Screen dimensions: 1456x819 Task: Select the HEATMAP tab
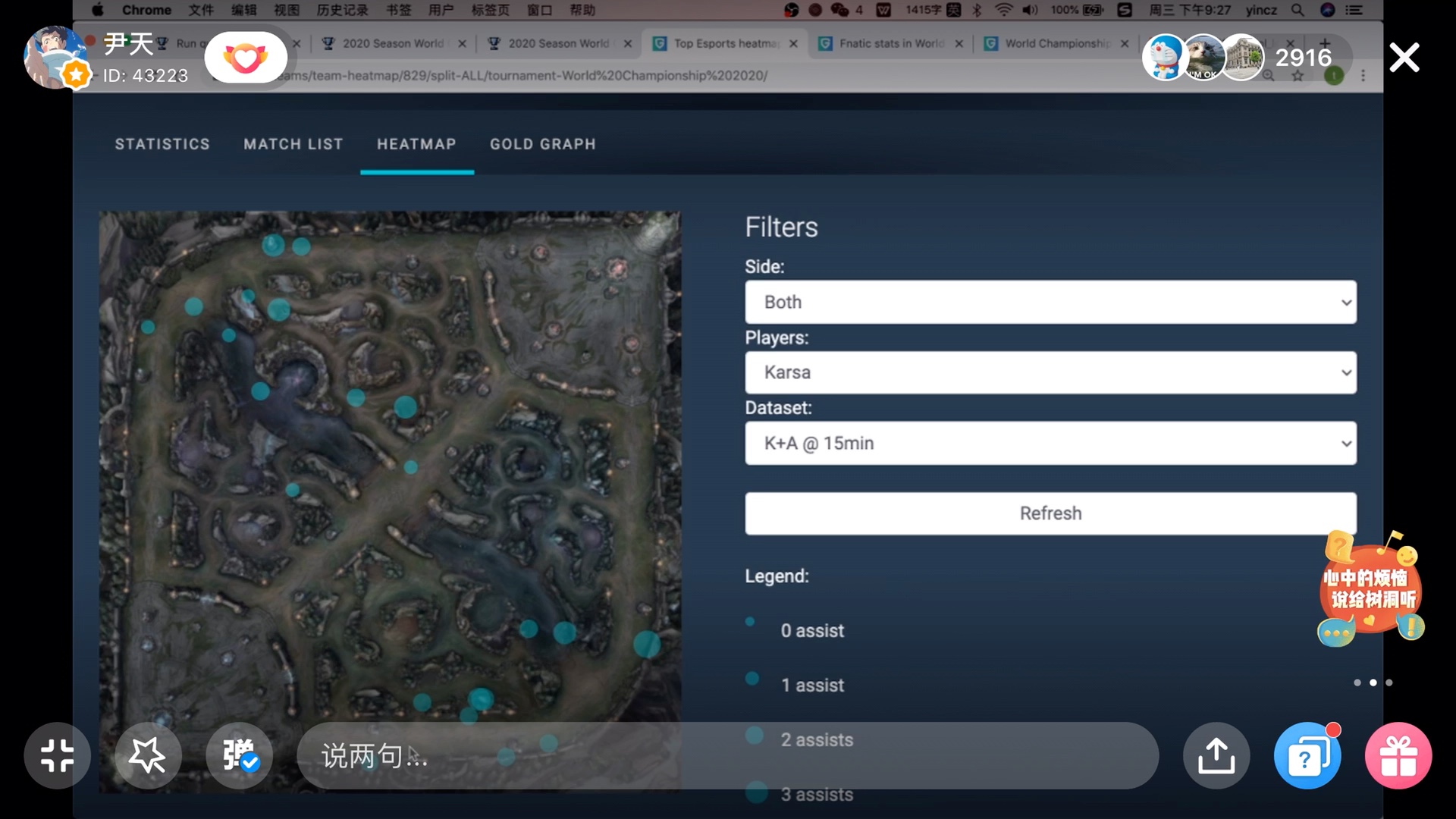point(416,144)
